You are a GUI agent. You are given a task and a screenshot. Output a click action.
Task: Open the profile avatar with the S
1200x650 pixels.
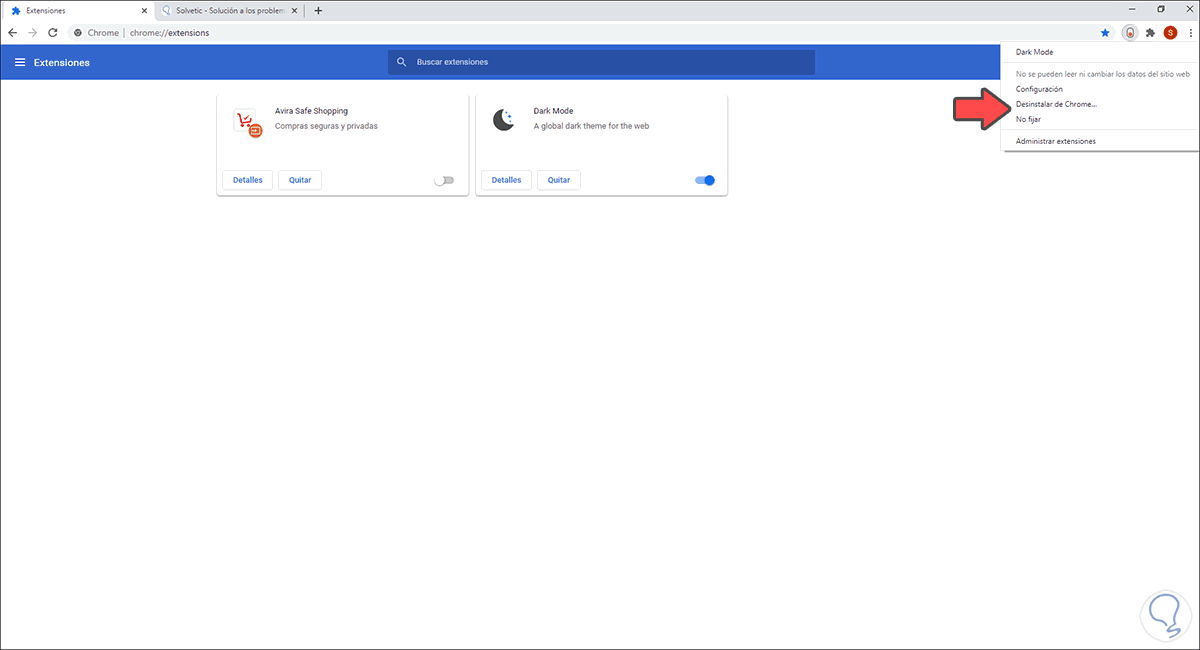click(1170, 32)
